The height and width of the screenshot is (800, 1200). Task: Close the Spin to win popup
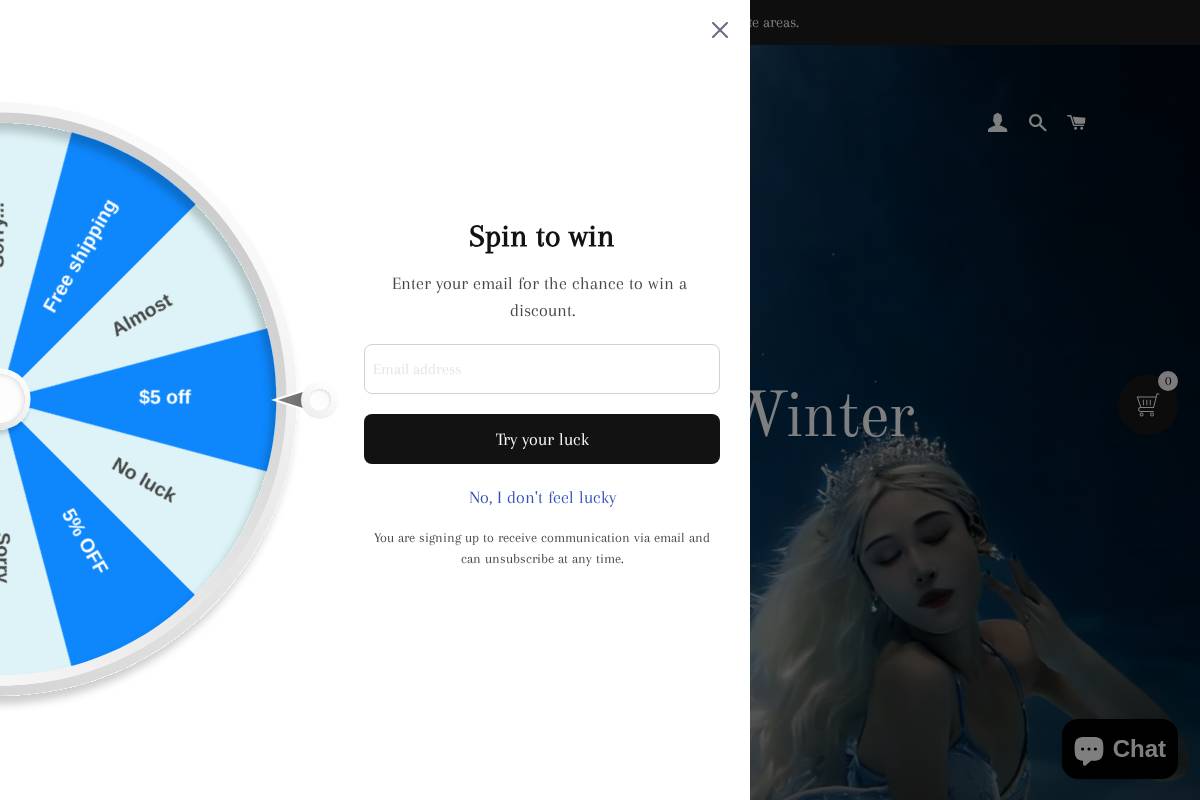pos(720,30)
